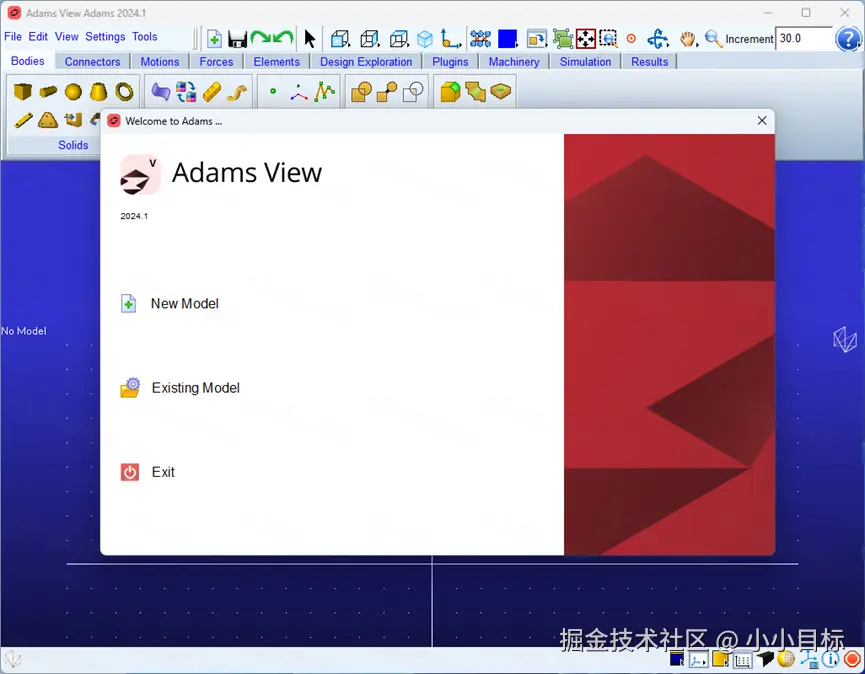Screen dimensions: 865x674
Task: Click the magnifying glass zoom tool
Action: [x=713, y=39]
